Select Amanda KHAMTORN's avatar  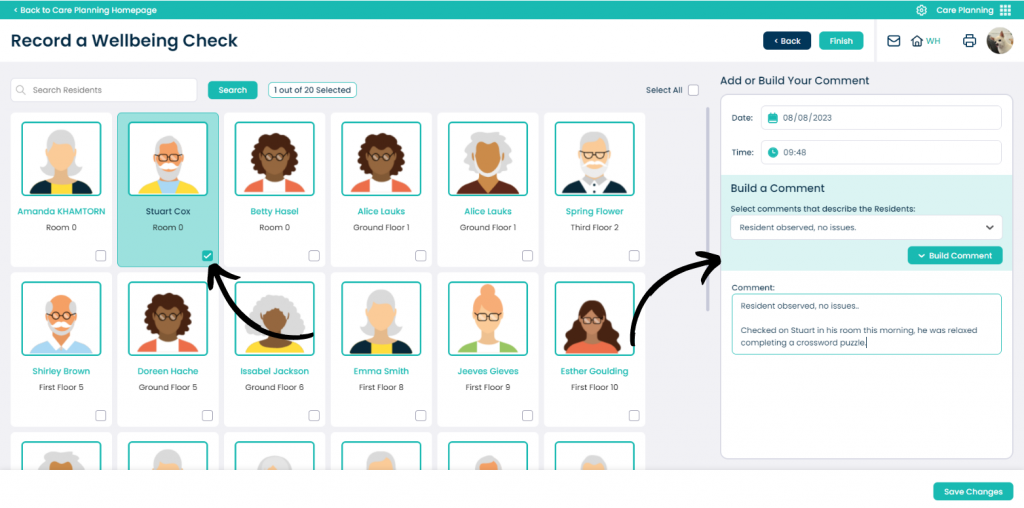61,159
